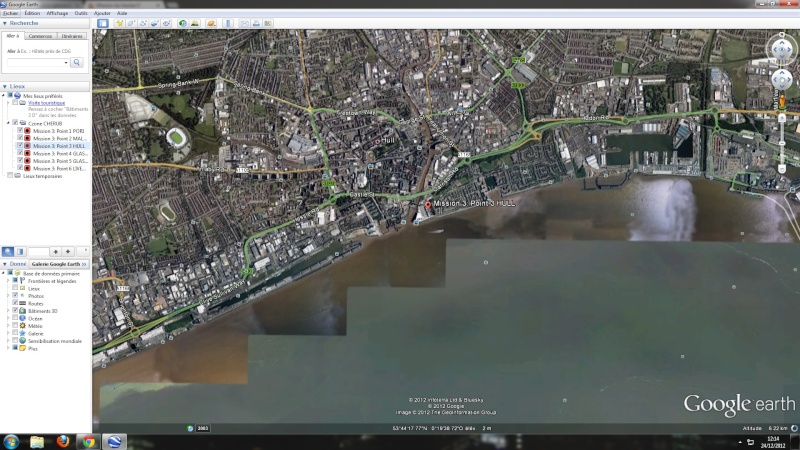This screenshot has width=800, height=450.
Task: Collapse the Données panel
Action: [5, 264]
